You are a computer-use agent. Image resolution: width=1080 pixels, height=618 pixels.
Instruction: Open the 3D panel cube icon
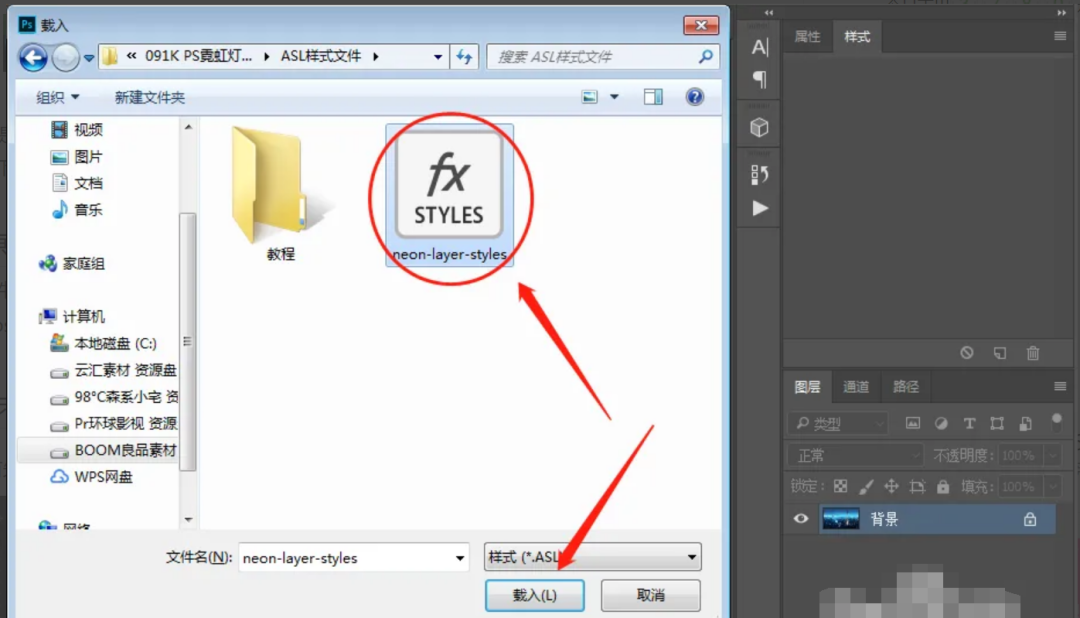click(x=760, y=127)
